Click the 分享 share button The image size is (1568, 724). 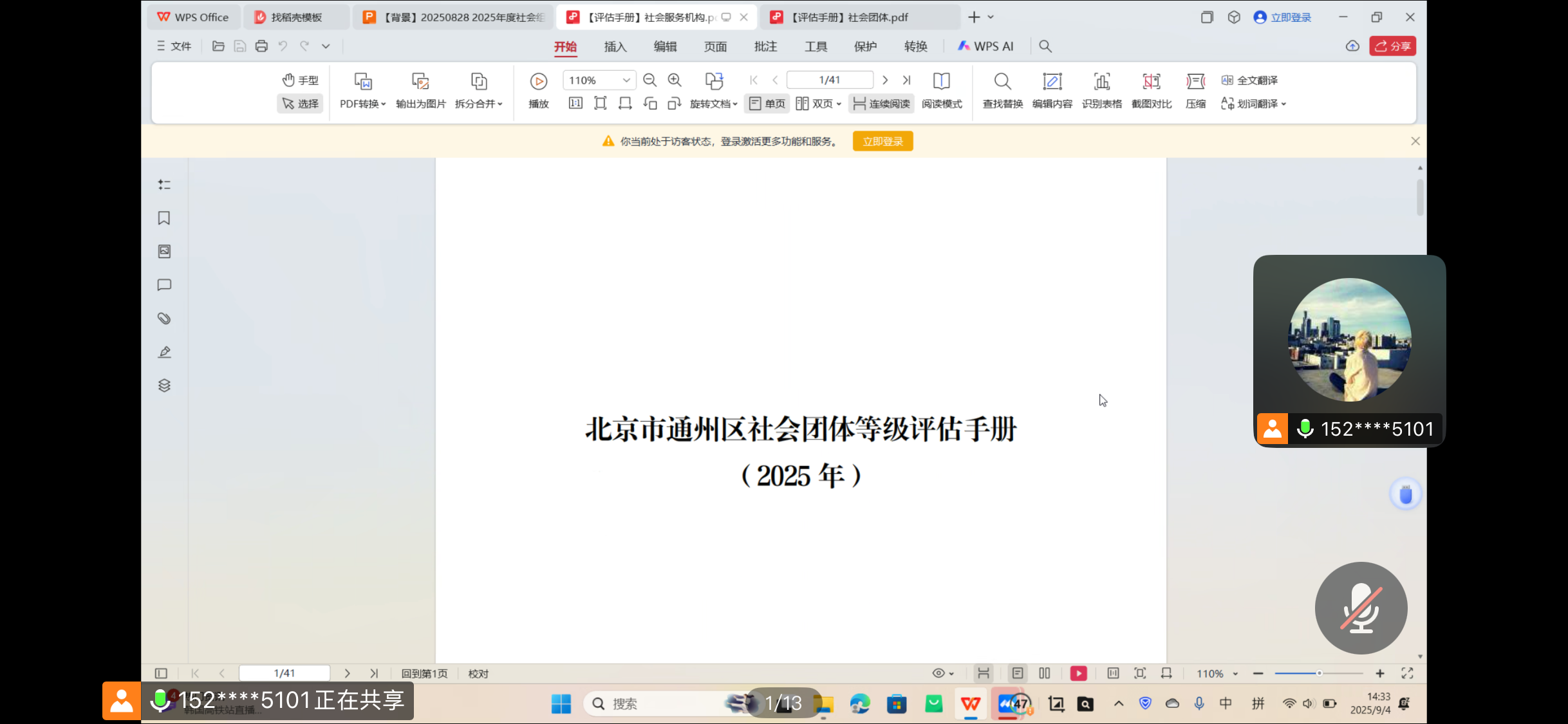1392,46
